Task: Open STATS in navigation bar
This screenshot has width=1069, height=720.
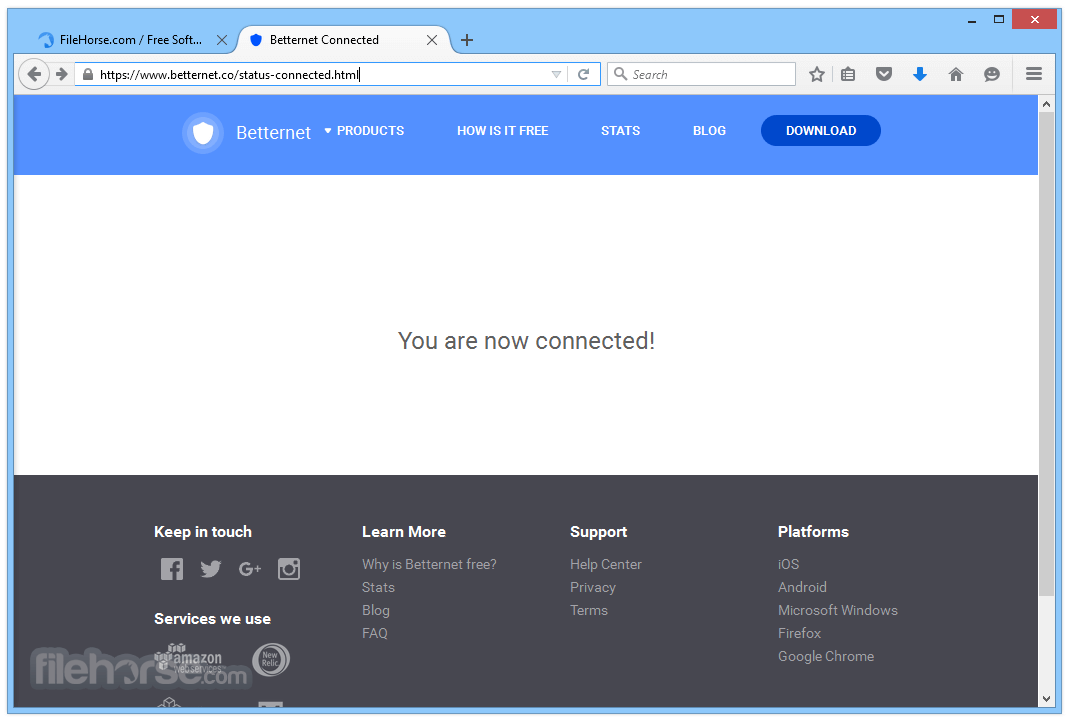Action: 620,130
